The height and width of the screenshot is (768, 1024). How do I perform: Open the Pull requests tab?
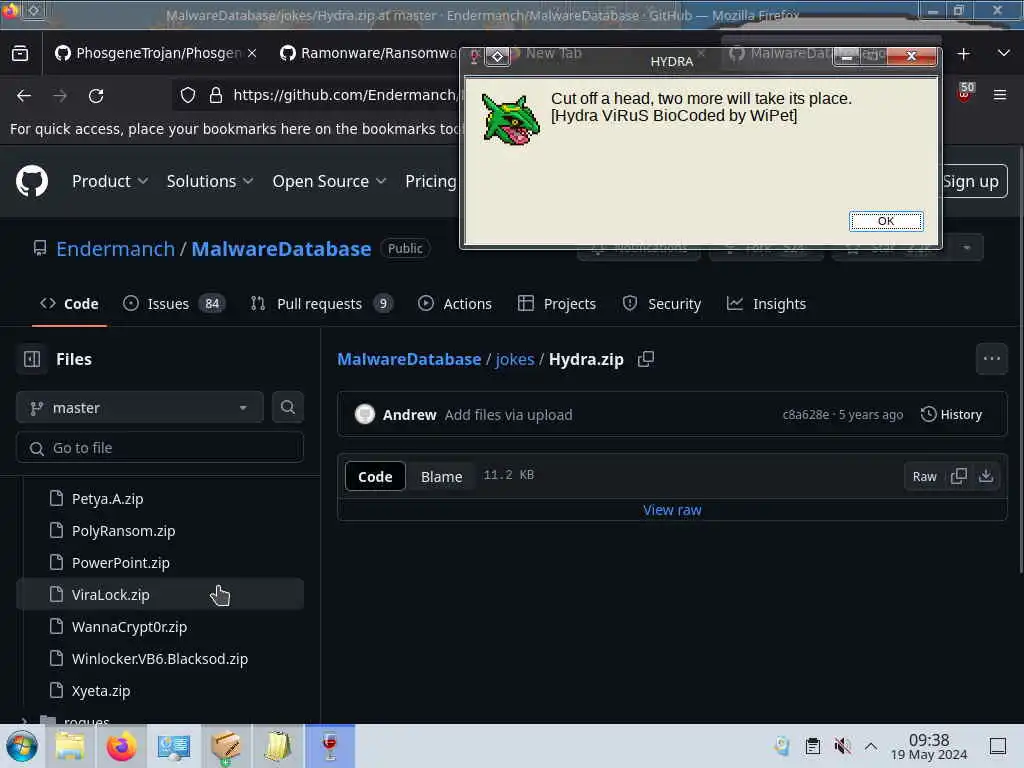(x=321, y=304)
